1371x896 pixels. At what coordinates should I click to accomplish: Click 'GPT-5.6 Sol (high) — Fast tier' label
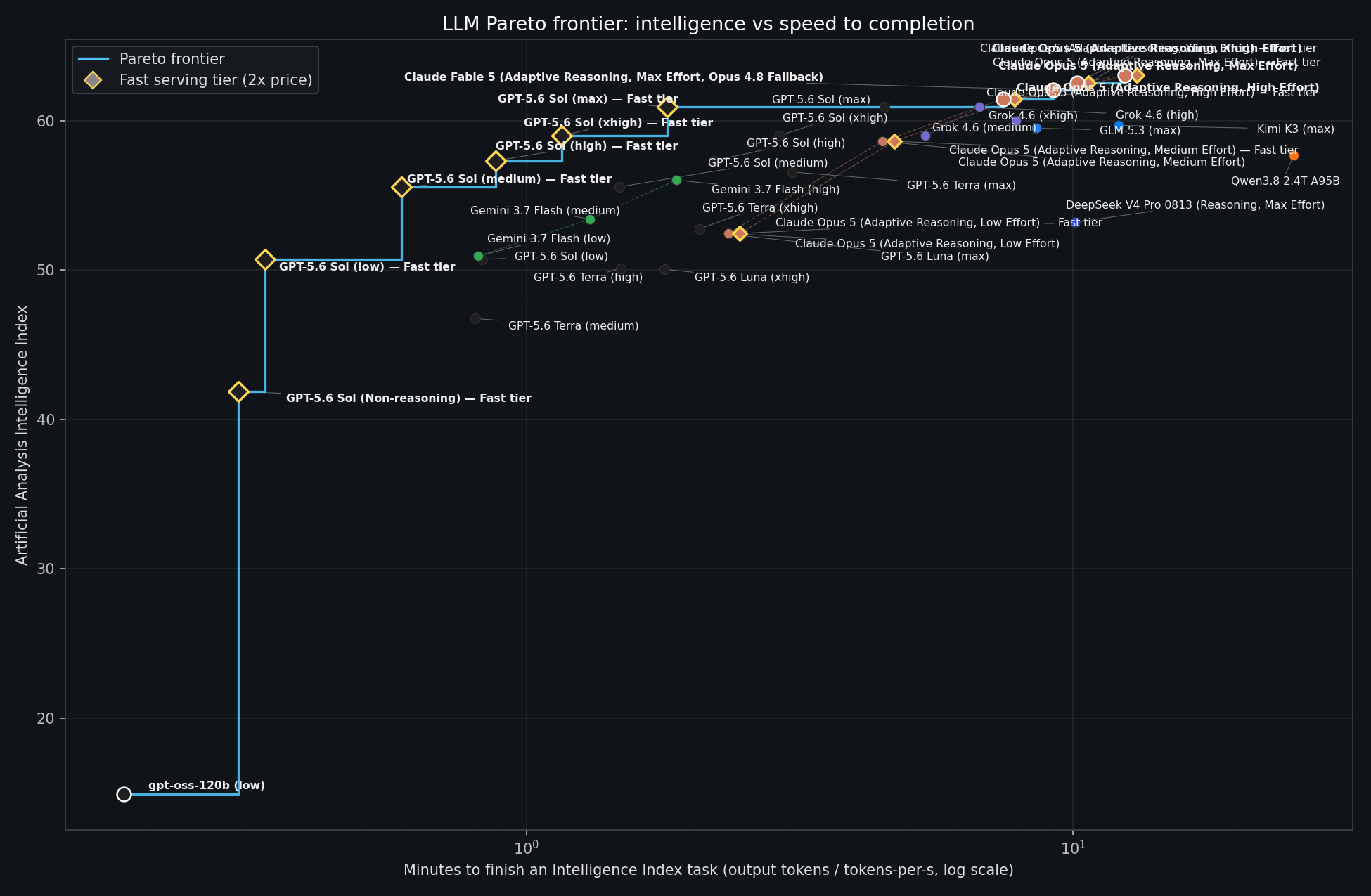[x=586, y=146]
